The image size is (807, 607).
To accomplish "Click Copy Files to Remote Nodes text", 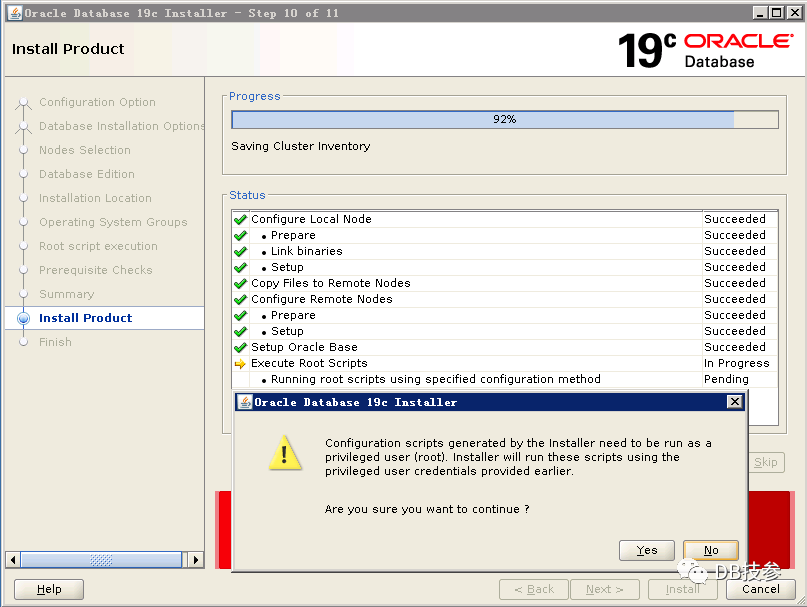I will coord(331,283).
